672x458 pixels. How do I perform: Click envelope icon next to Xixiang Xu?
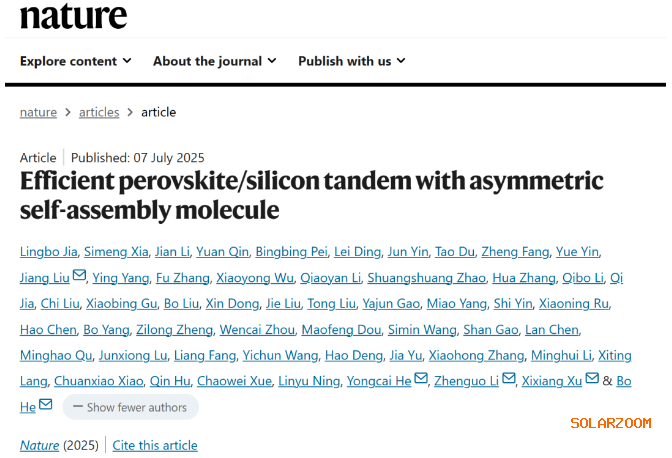592,379
